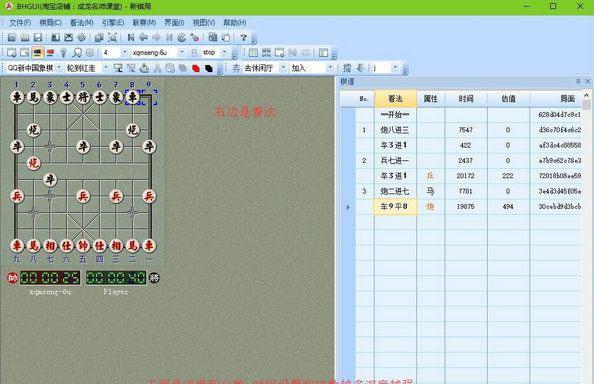Open the 去休闲厅 room dropdown
Image resolution: width=594 pixels, height=384 pixels.
point(283,68)
